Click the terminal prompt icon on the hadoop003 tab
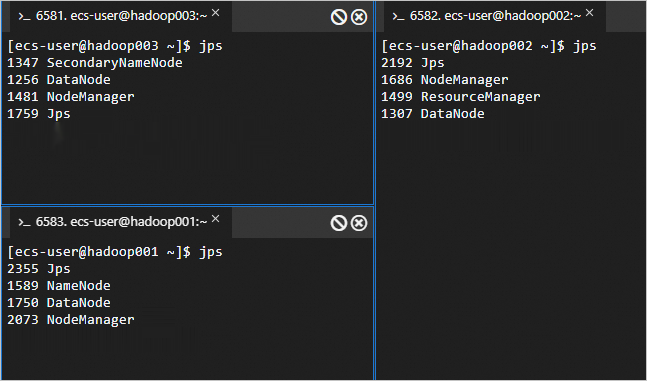Image resolution: width=647 pixels, height=381 pixels. 24,17
